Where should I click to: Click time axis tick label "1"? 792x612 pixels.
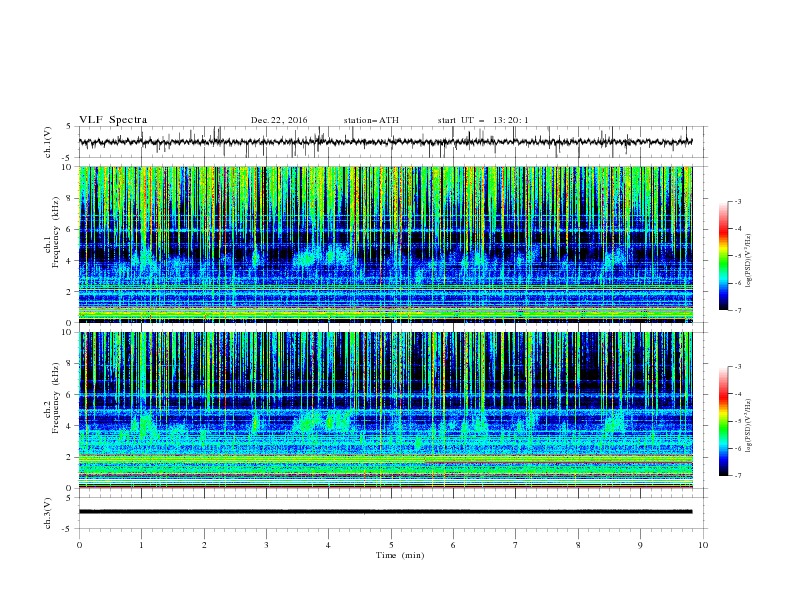[x=141, y=545]
